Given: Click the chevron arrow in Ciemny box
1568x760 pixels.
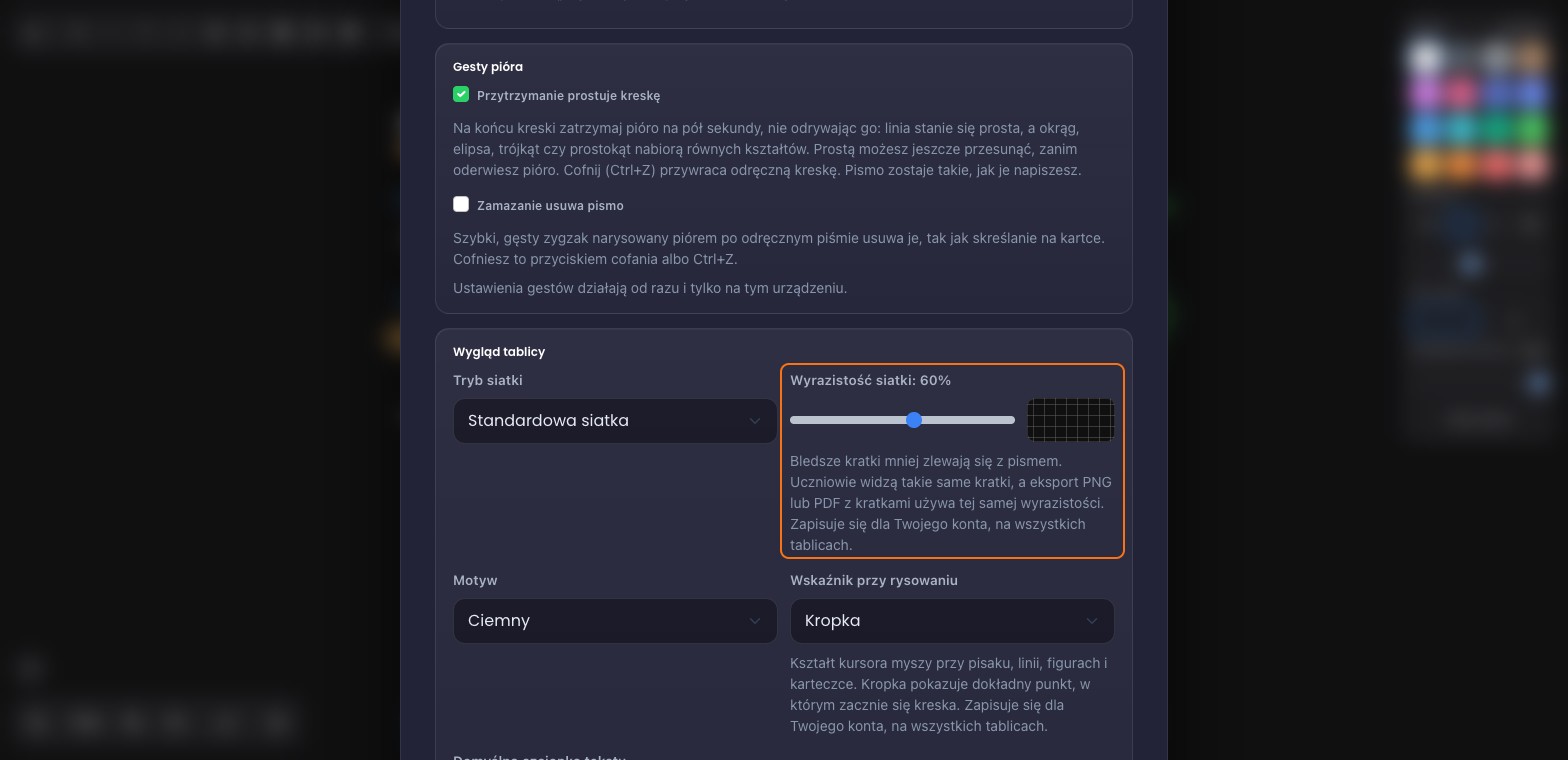Looking at the screenshot, I should [x=755, y=621].
